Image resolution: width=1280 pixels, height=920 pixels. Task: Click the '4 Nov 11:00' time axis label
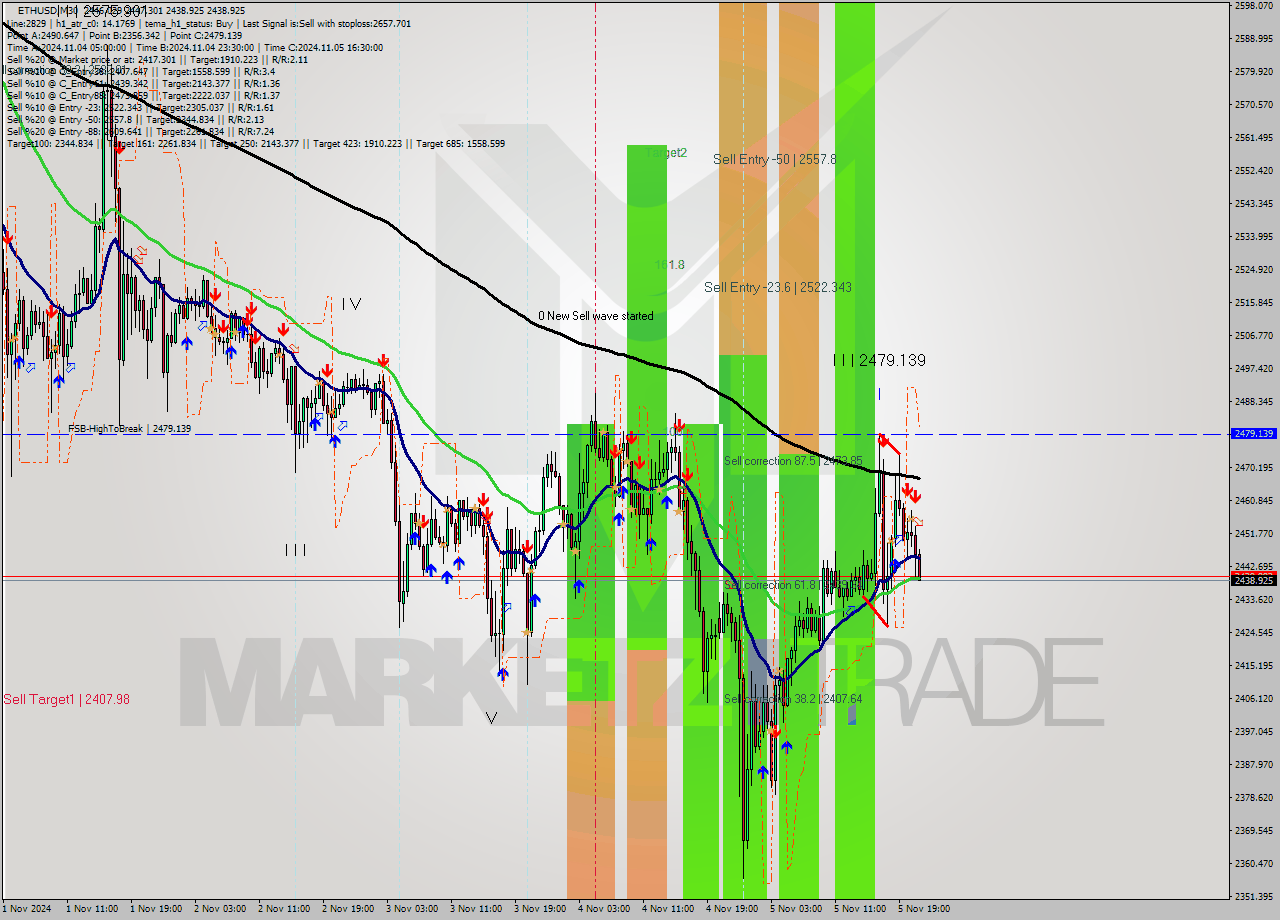pyautogui.click(x=668, y=909)
